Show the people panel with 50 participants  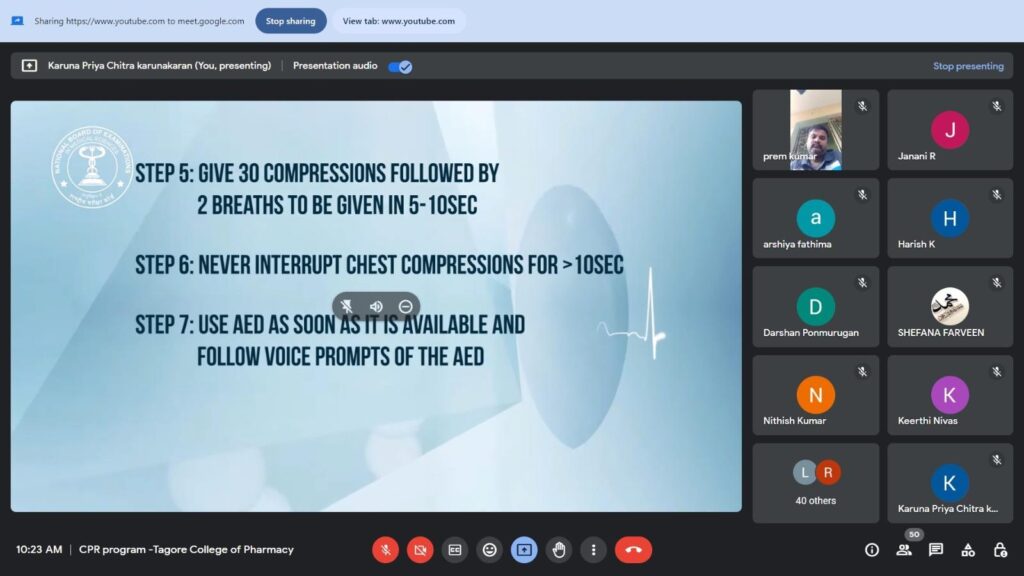tap(904, 550)
